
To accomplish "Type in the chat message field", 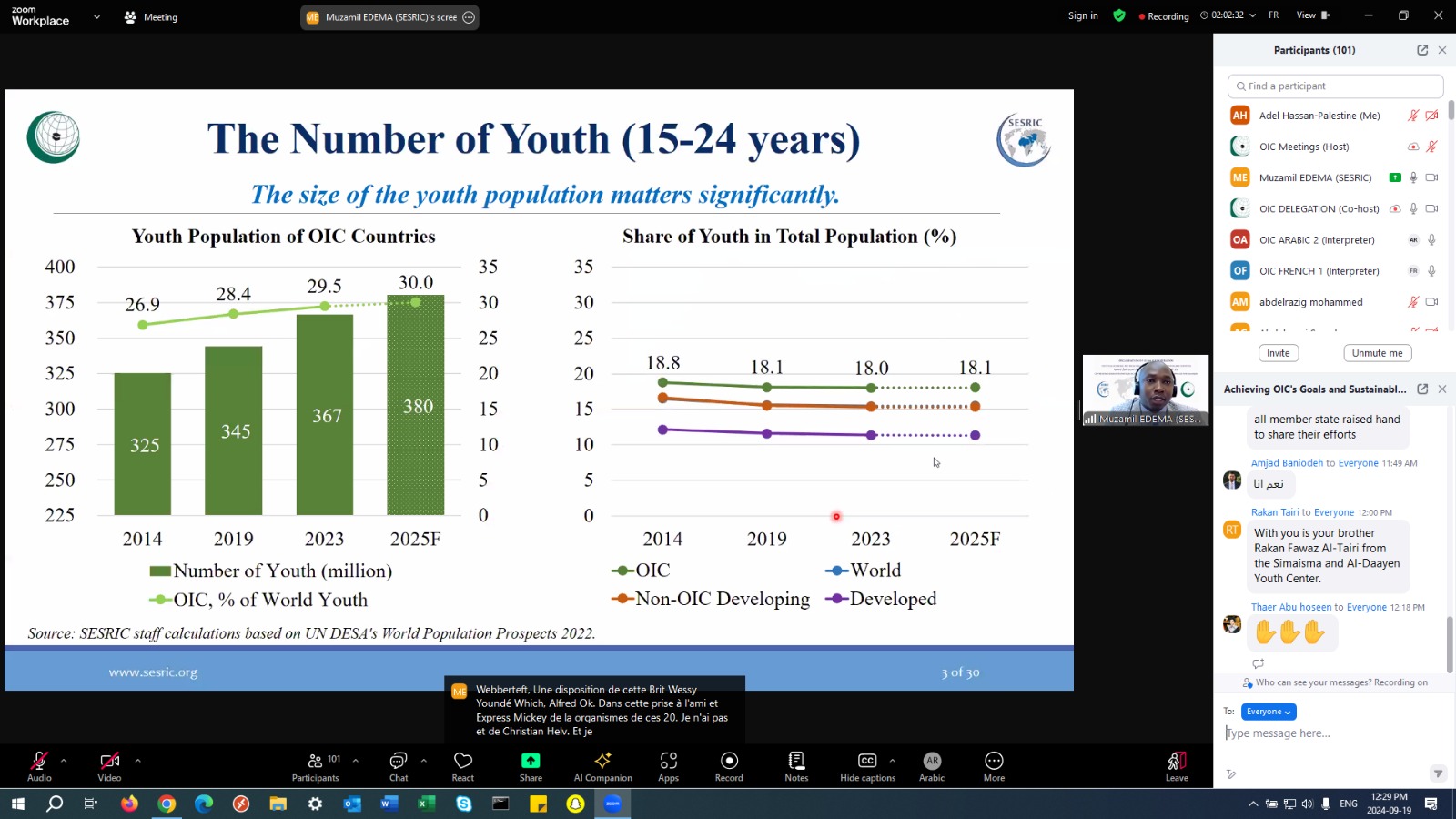I will coord(1329,733).
